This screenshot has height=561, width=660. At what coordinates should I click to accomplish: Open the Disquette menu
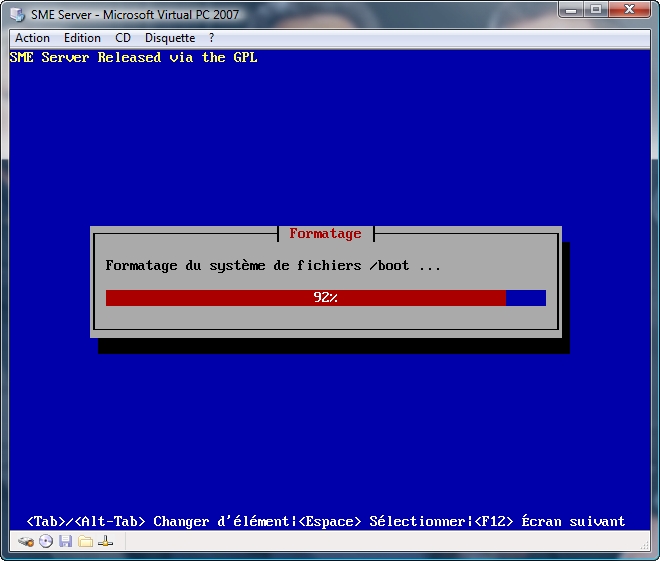(170, 38)
